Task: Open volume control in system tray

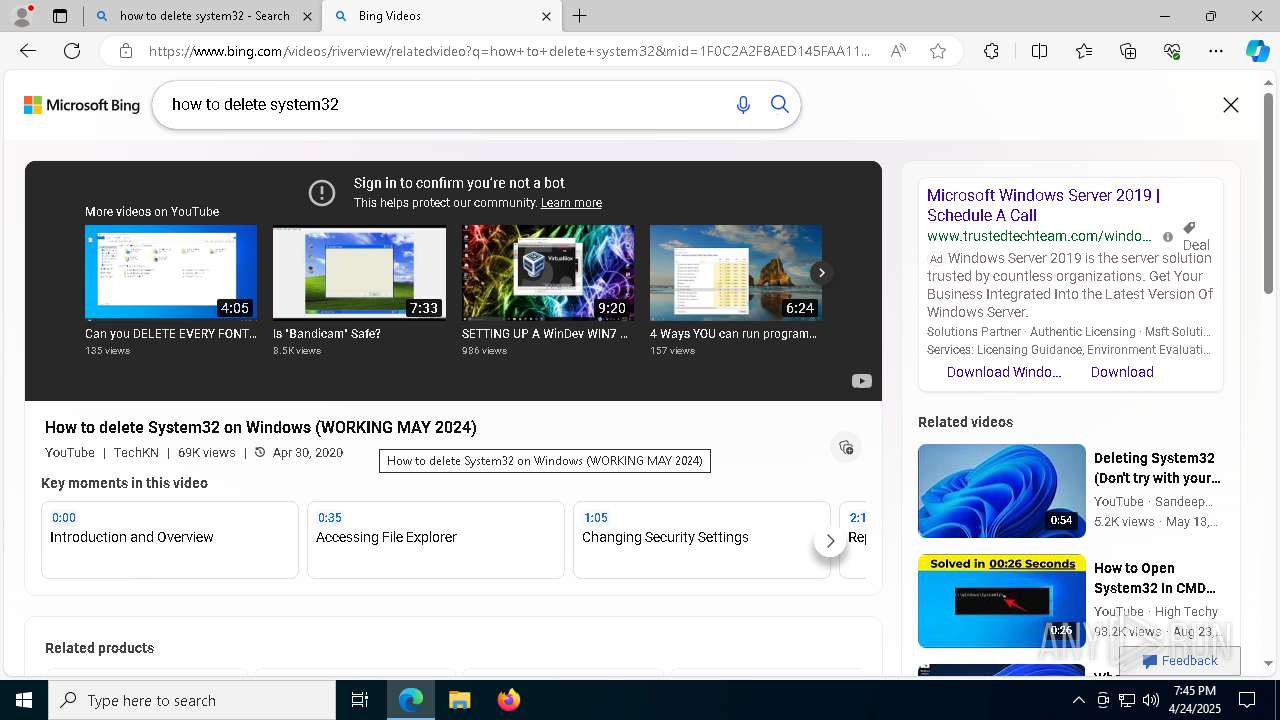Action: pos(1150,700)
